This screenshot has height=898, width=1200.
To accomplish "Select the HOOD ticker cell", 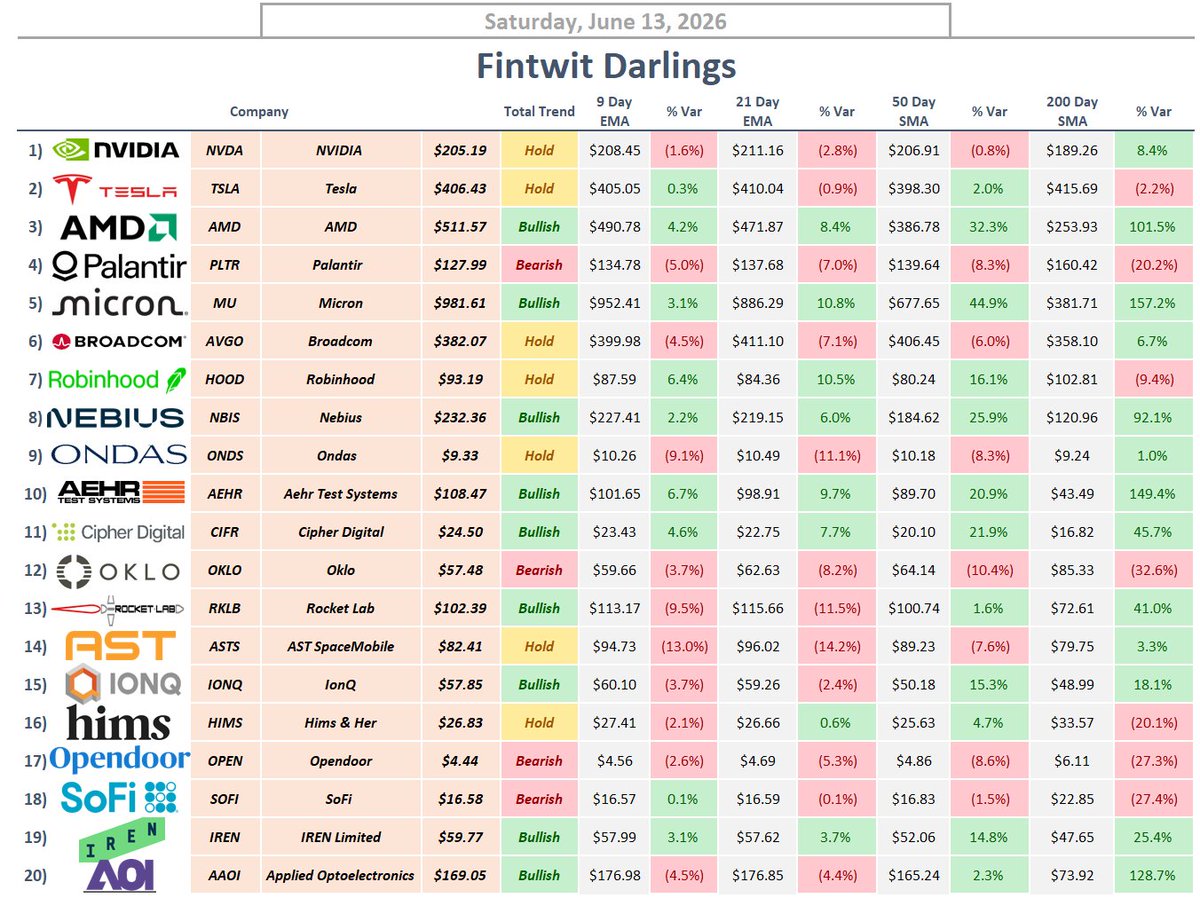I will point(224,379).
